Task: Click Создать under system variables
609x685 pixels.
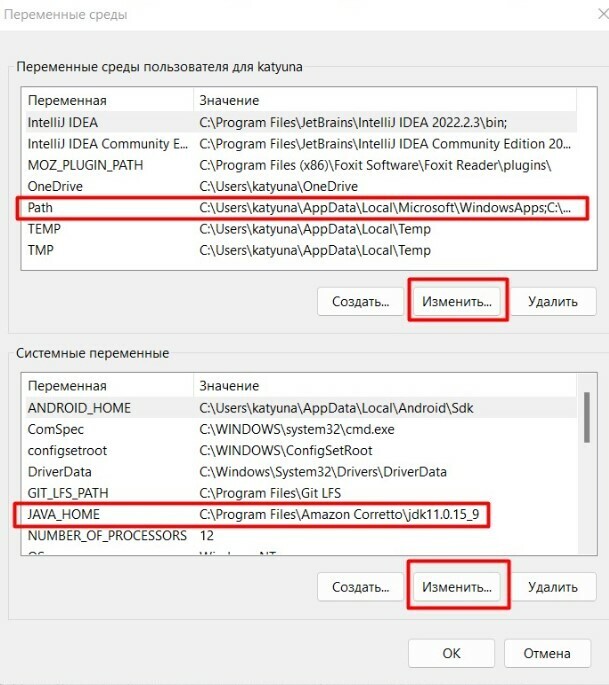Action: pyautogui.click(x=361, y=587)
